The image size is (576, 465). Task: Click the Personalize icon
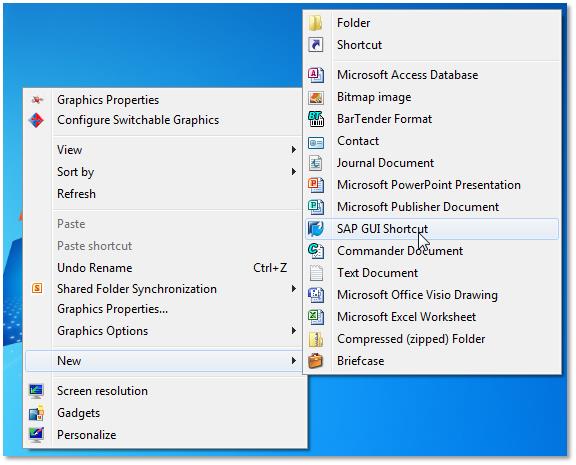point(37,435)
